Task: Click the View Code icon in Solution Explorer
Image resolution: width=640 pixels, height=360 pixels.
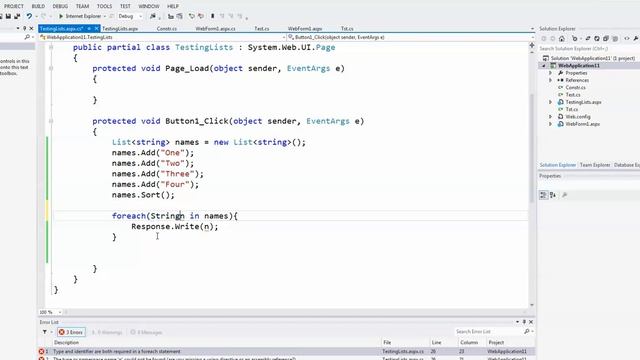Action: point(627,39)
